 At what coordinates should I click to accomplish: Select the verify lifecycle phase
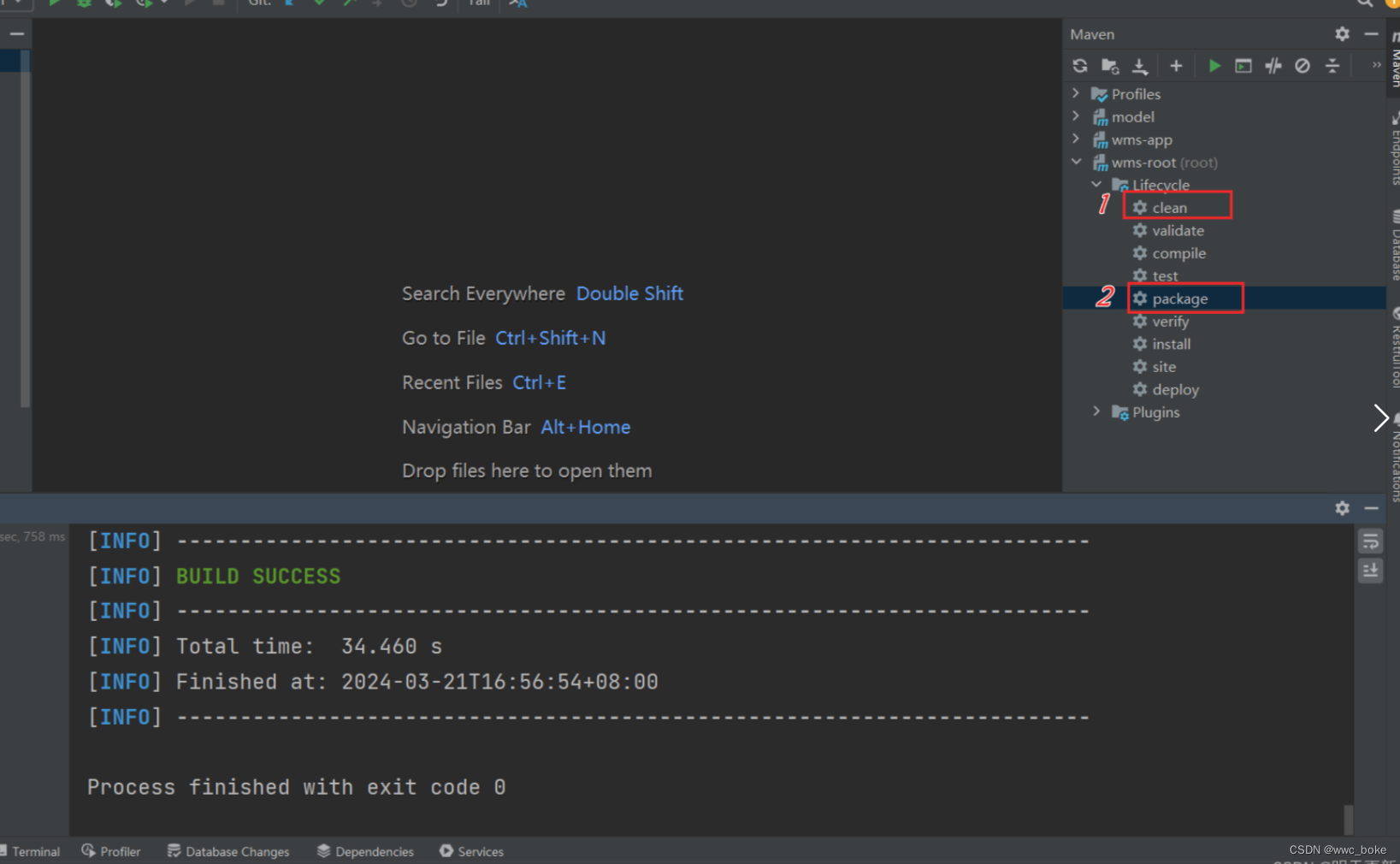pos(1224,321)
